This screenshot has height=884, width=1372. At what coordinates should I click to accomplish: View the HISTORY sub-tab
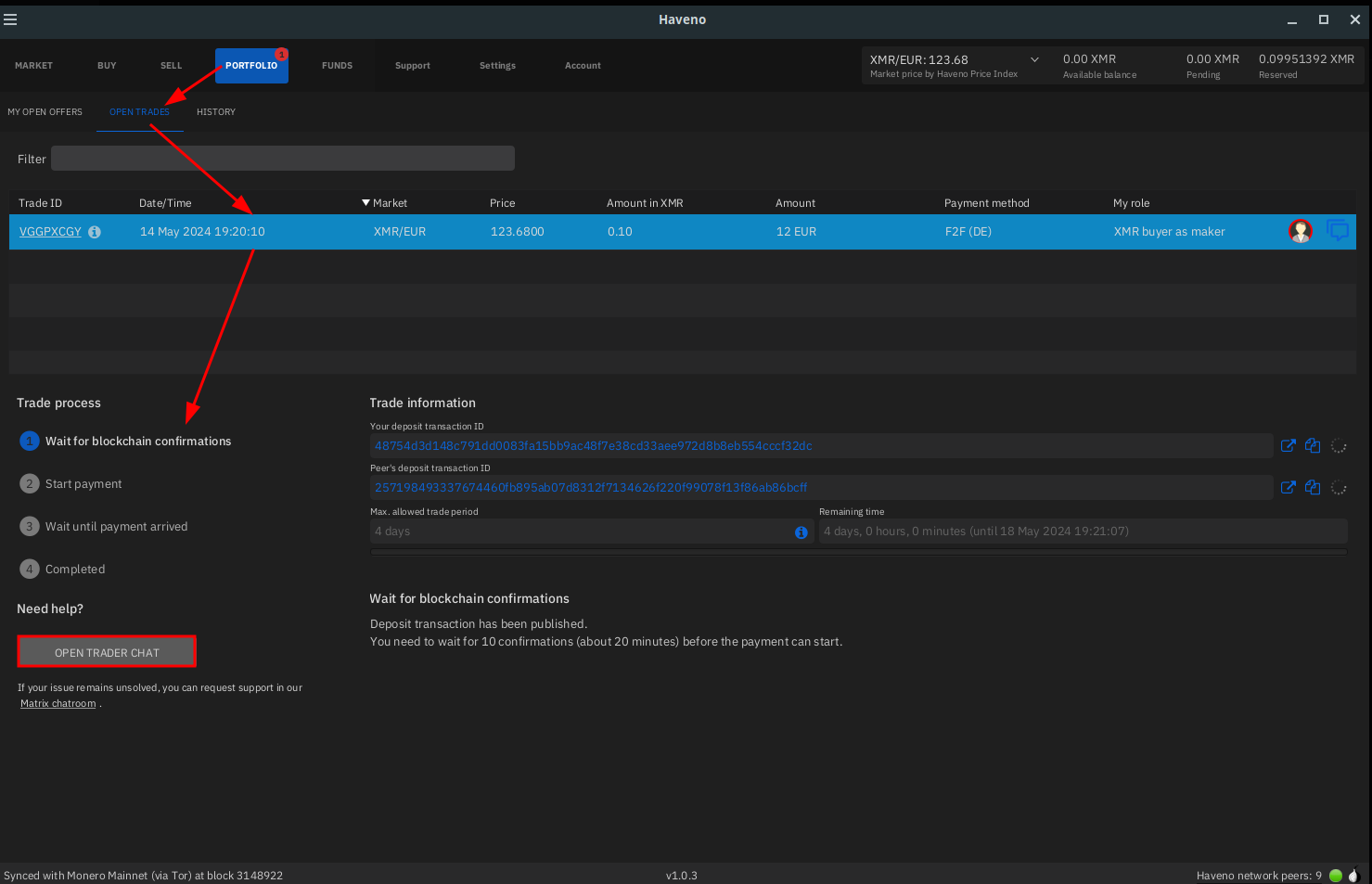coord(216,112)
